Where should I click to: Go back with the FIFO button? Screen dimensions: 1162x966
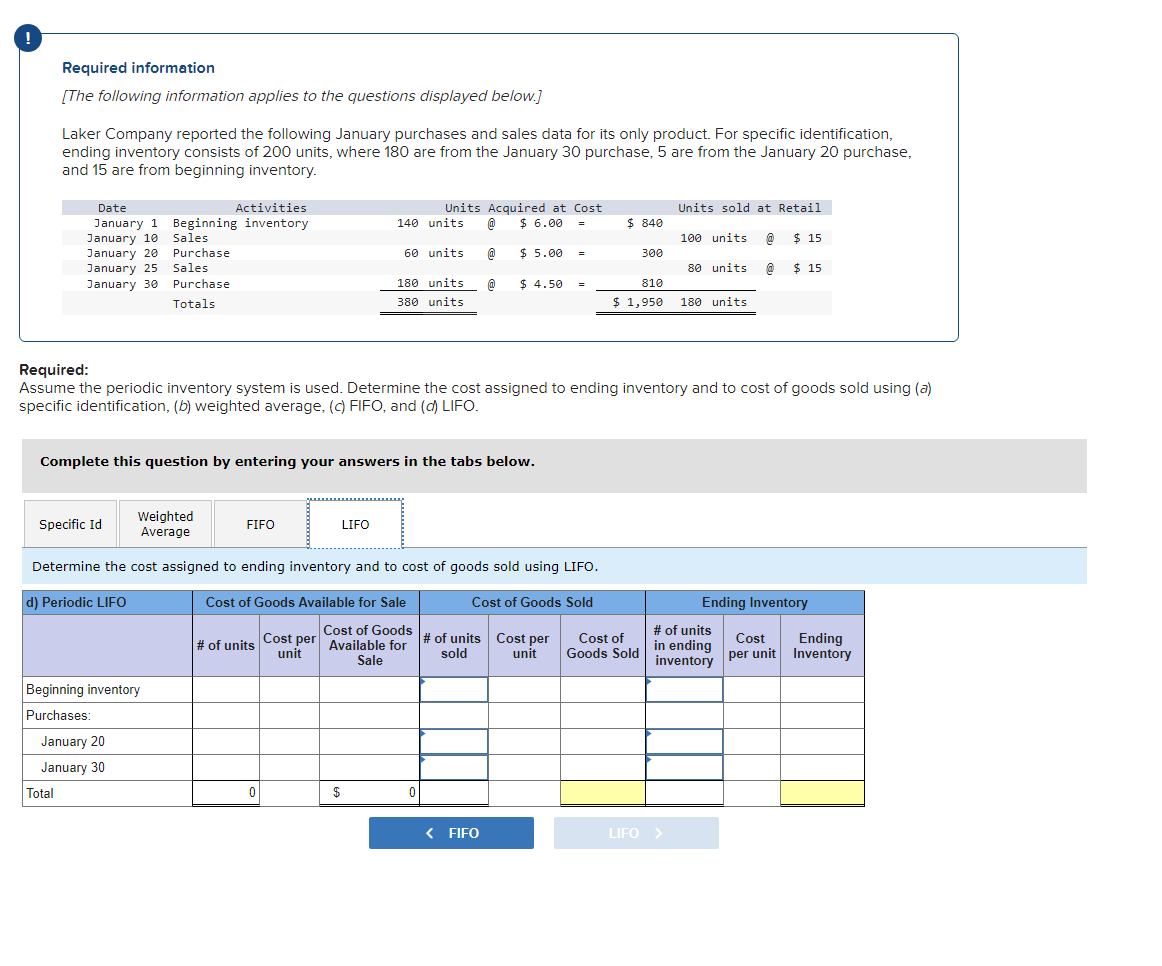pyautogui.click(x=451, y=833)
